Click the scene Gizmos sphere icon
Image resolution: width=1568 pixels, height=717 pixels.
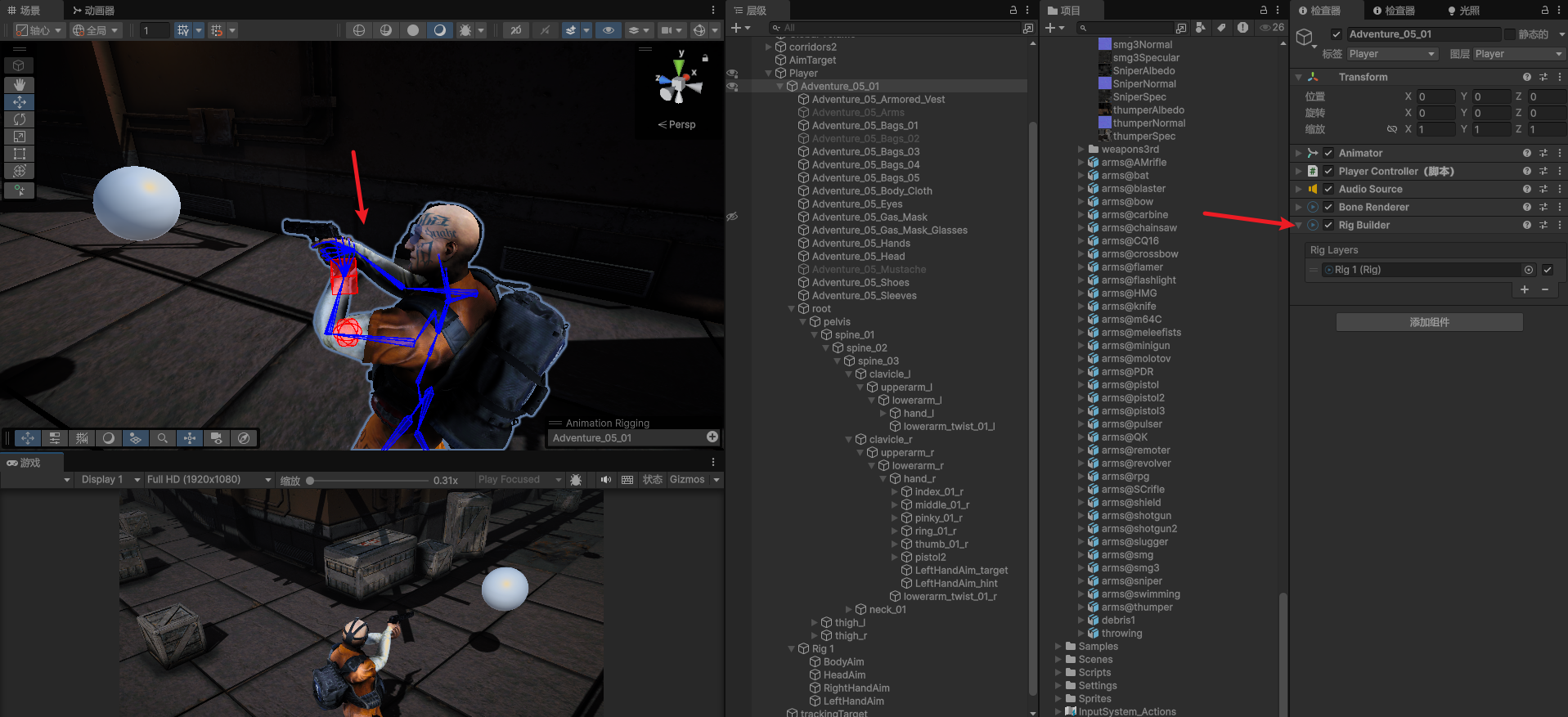point(699,30)
